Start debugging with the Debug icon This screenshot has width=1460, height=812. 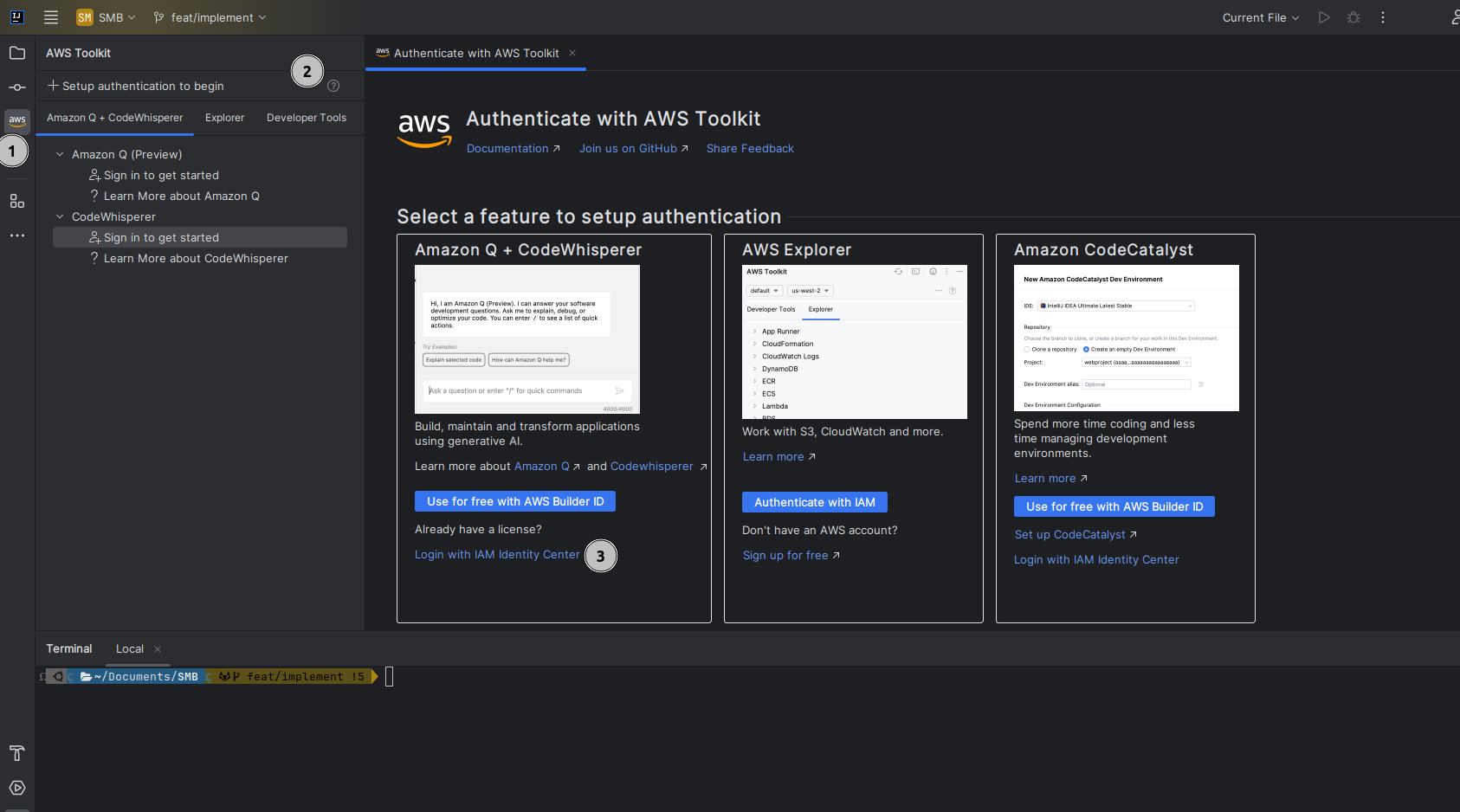[x=1353, y=16]
